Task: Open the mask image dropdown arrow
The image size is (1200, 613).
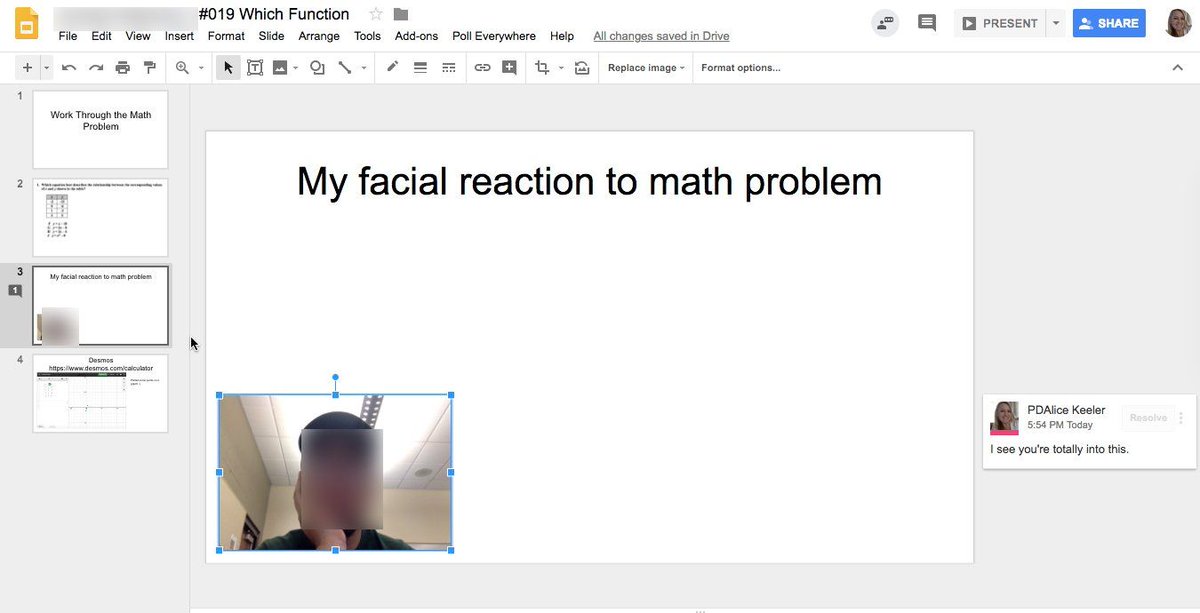Action: pos(561,68)
